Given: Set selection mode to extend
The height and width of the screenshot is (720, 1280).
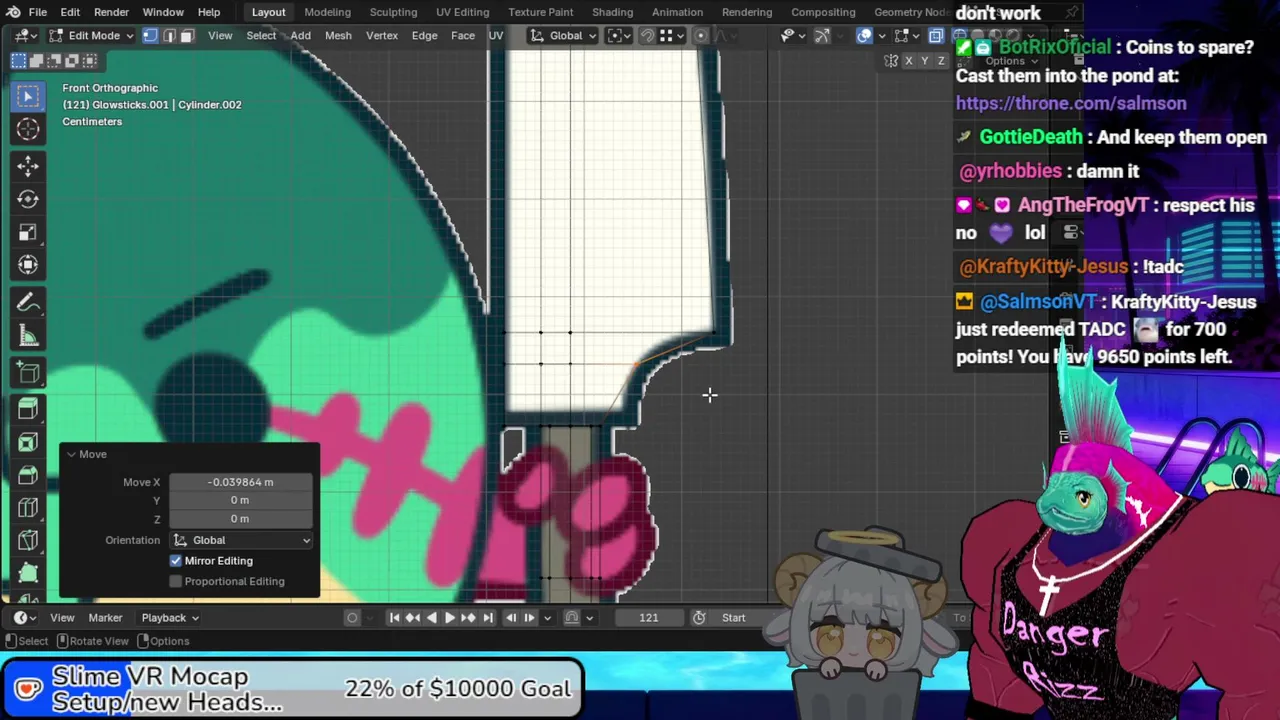Looking at the screenshot, I should [37, 61].
